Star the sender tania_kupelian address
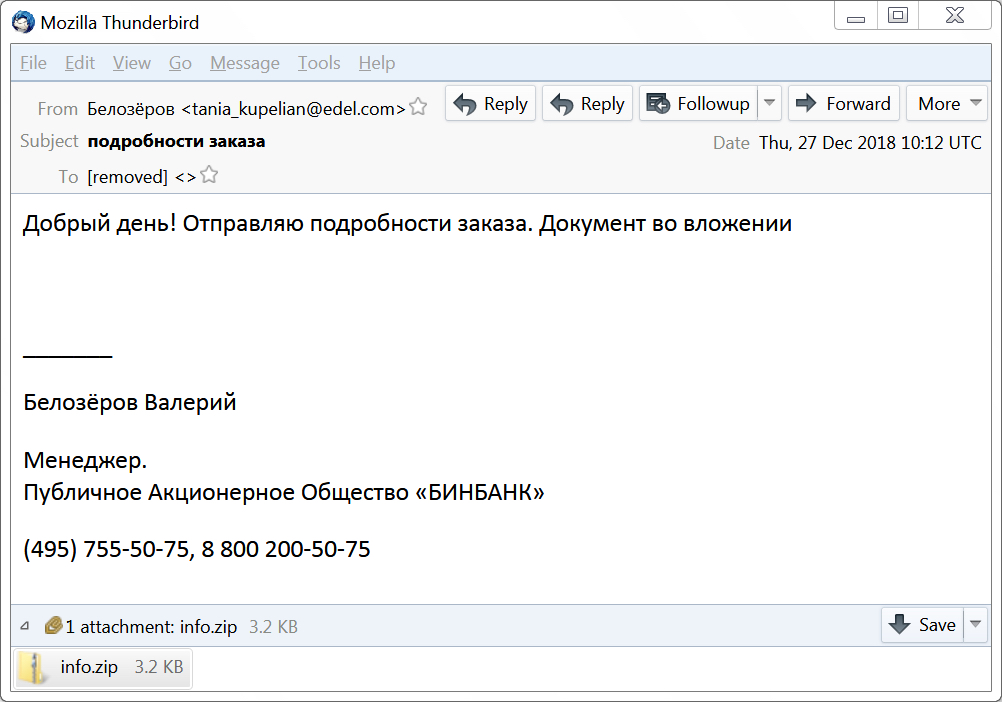1002x702 pixels. coord(418,106)
